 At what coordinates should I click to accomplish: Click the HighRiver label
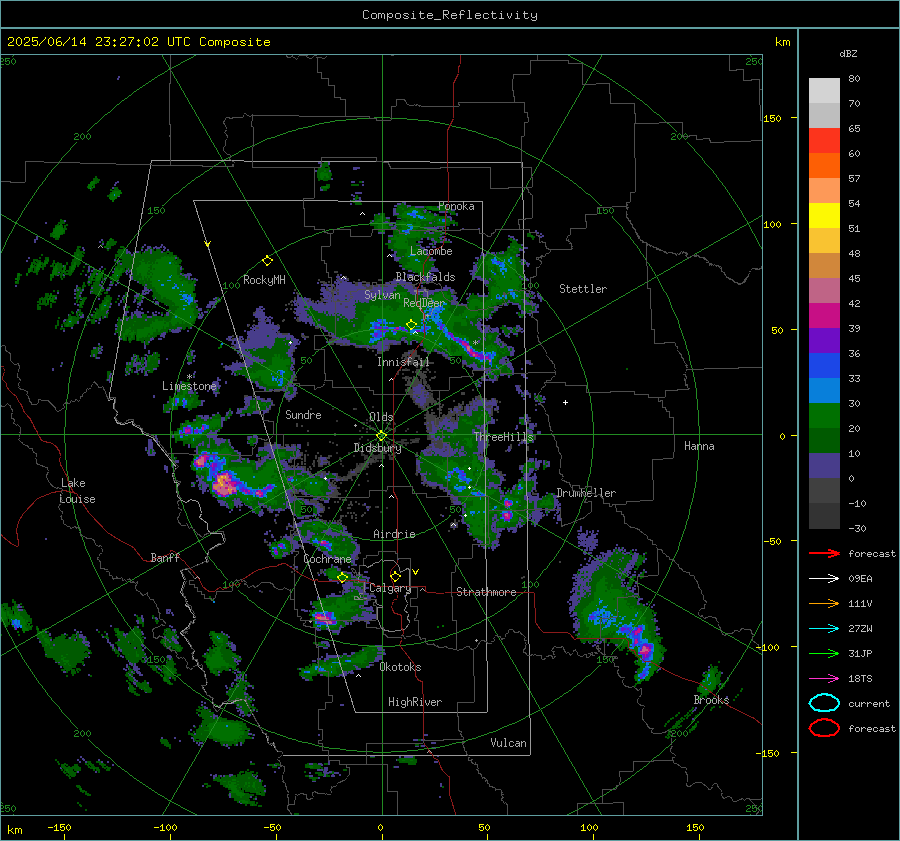pyautogui.click(x=415, y=702)
